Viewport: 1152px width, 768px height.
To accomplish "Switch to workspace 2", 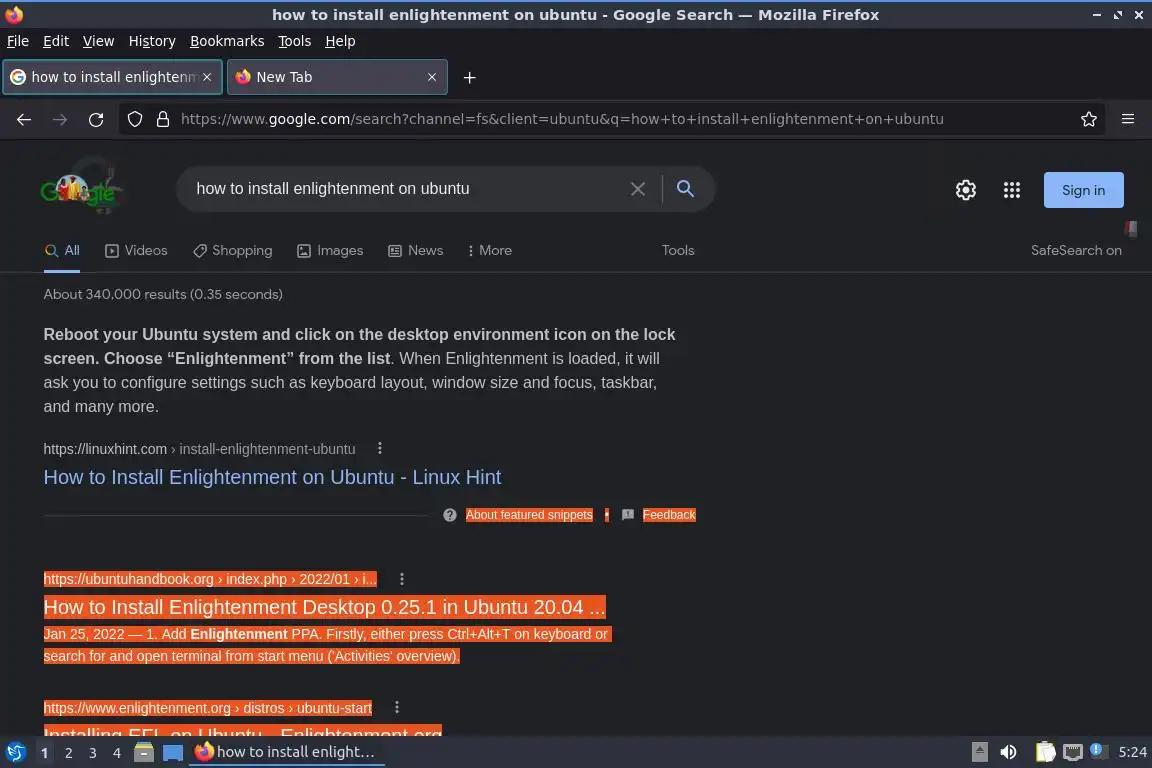I will [x=68, y=753].
